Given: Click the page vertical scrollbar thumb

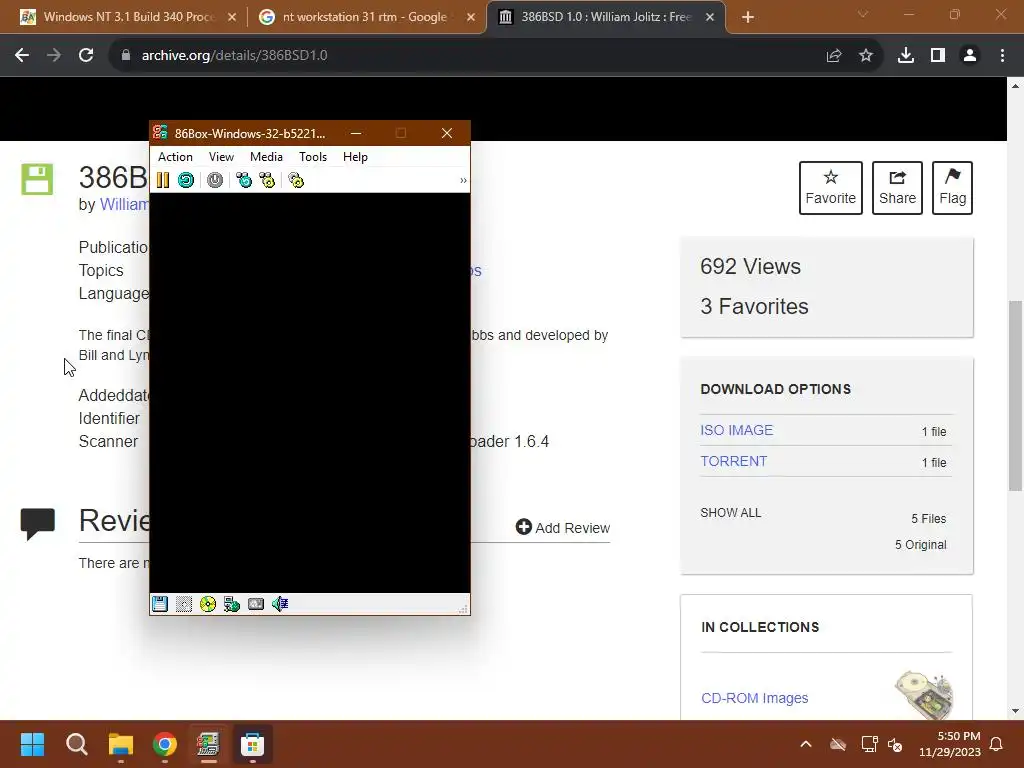Looking at the screenshot, I should pos(1015,396).
